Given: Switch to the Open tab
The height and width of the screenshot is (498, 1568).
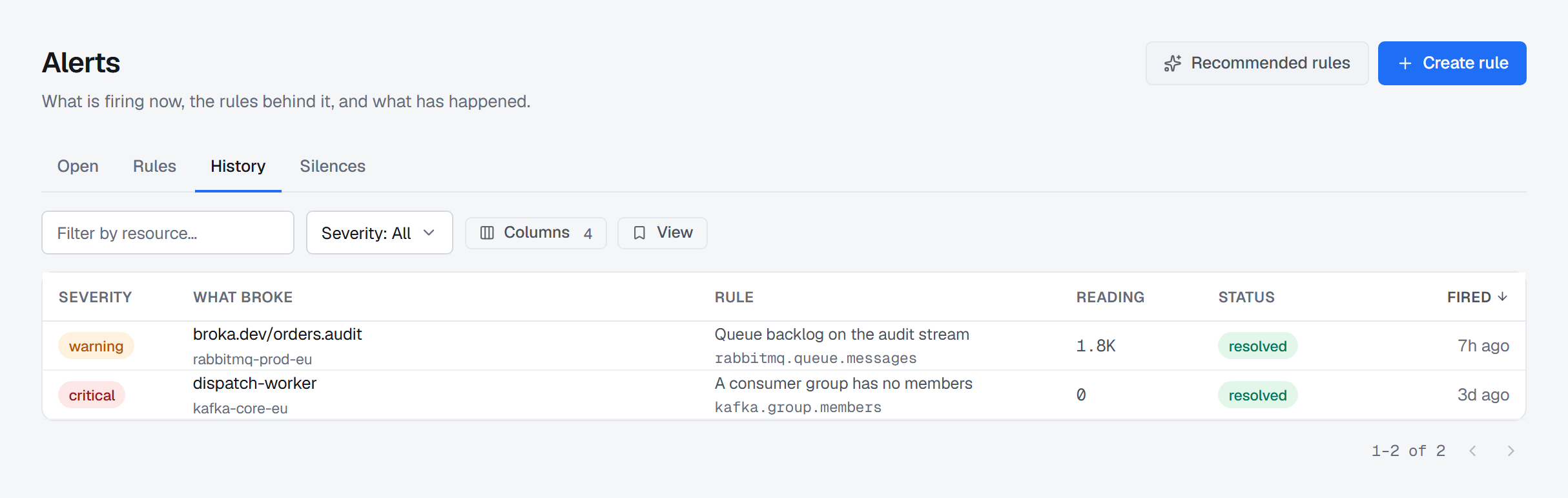Looking at the screenshot, I should point(77,166).
